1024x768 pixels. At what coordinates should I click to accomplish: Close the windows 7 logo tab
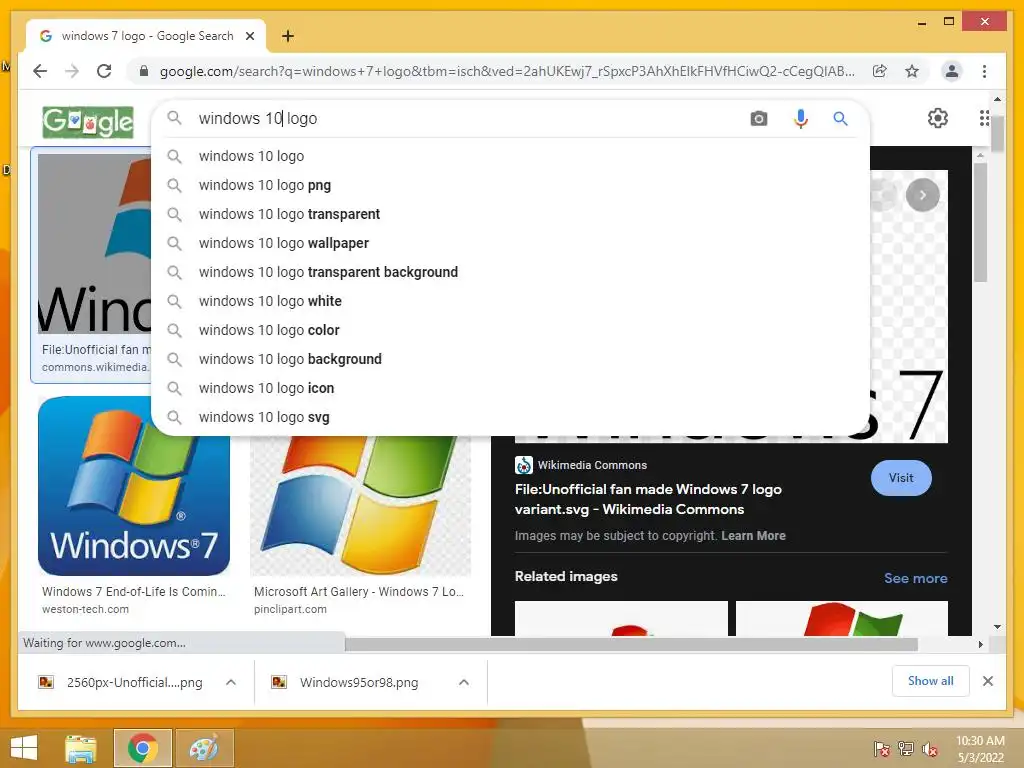[x=249, y=36]
